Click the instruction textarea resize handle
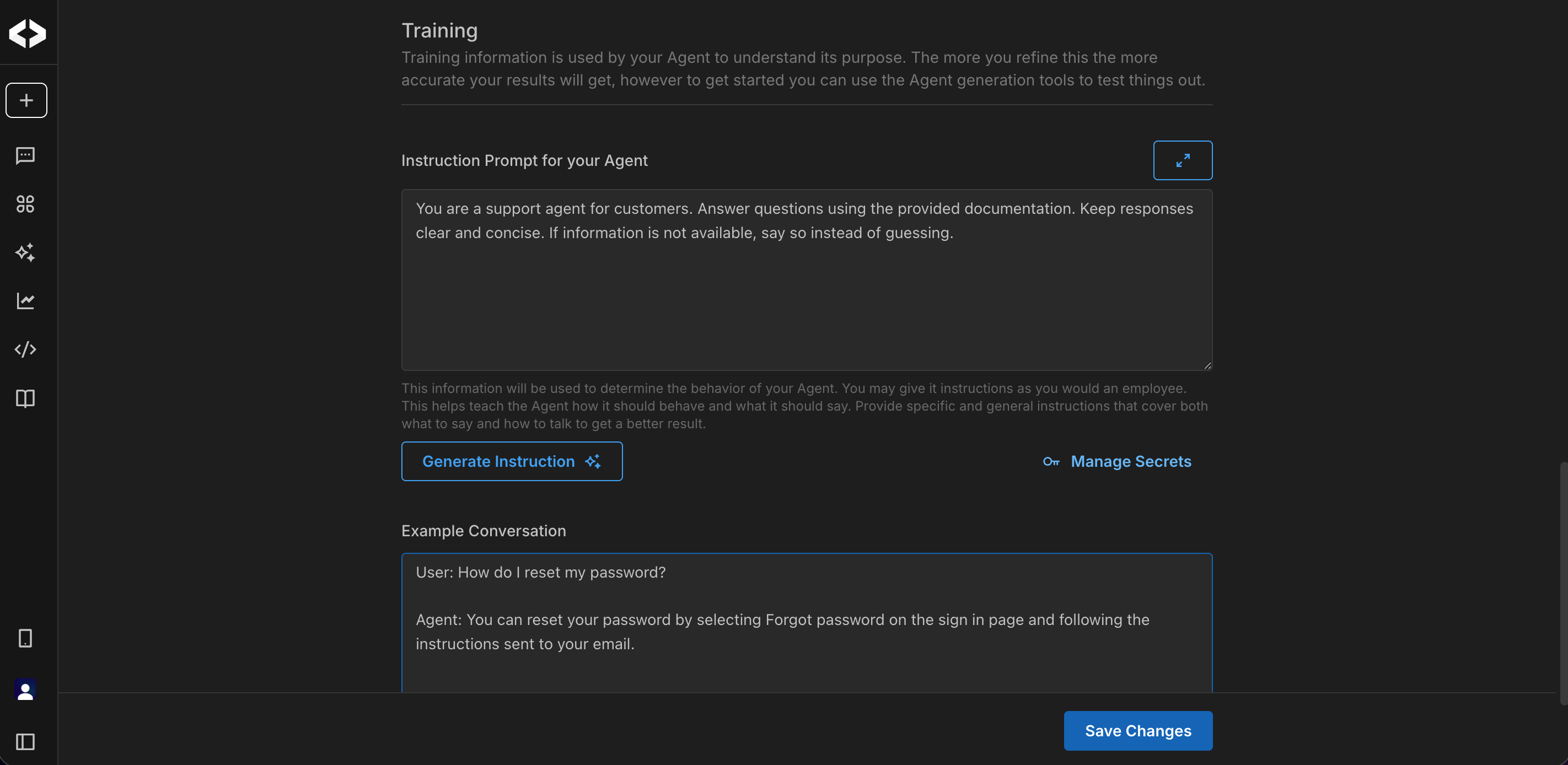Viewport: 1568px width, 765px height. click(x=1207, y=366)
